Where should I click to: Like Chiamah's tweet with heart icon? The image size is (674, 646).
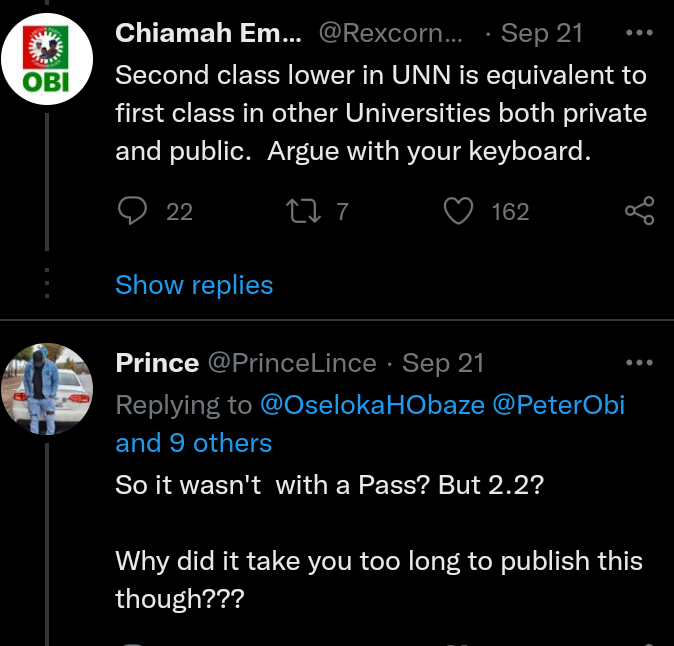[x=458, y=211]
